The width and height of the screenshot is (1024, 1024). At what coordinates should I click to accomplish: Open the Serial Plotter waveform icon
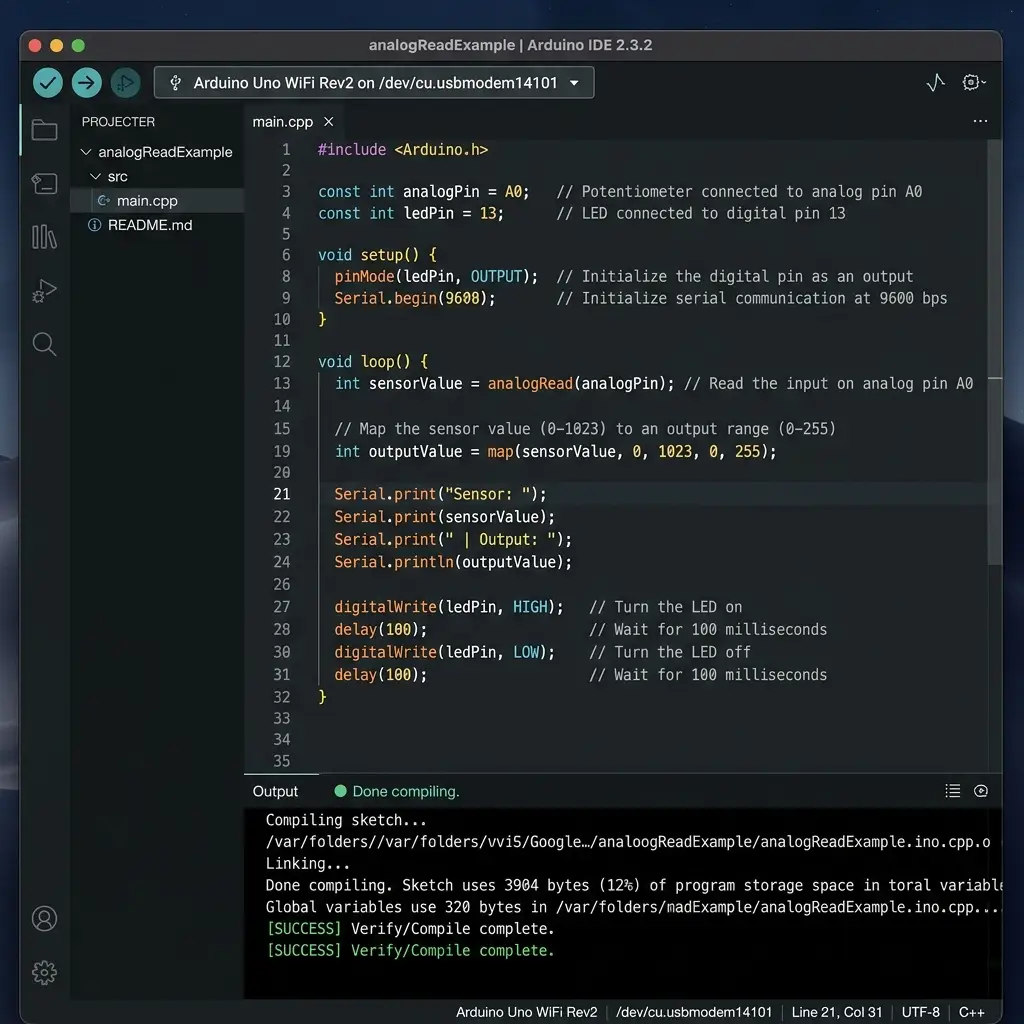[935, 82]
